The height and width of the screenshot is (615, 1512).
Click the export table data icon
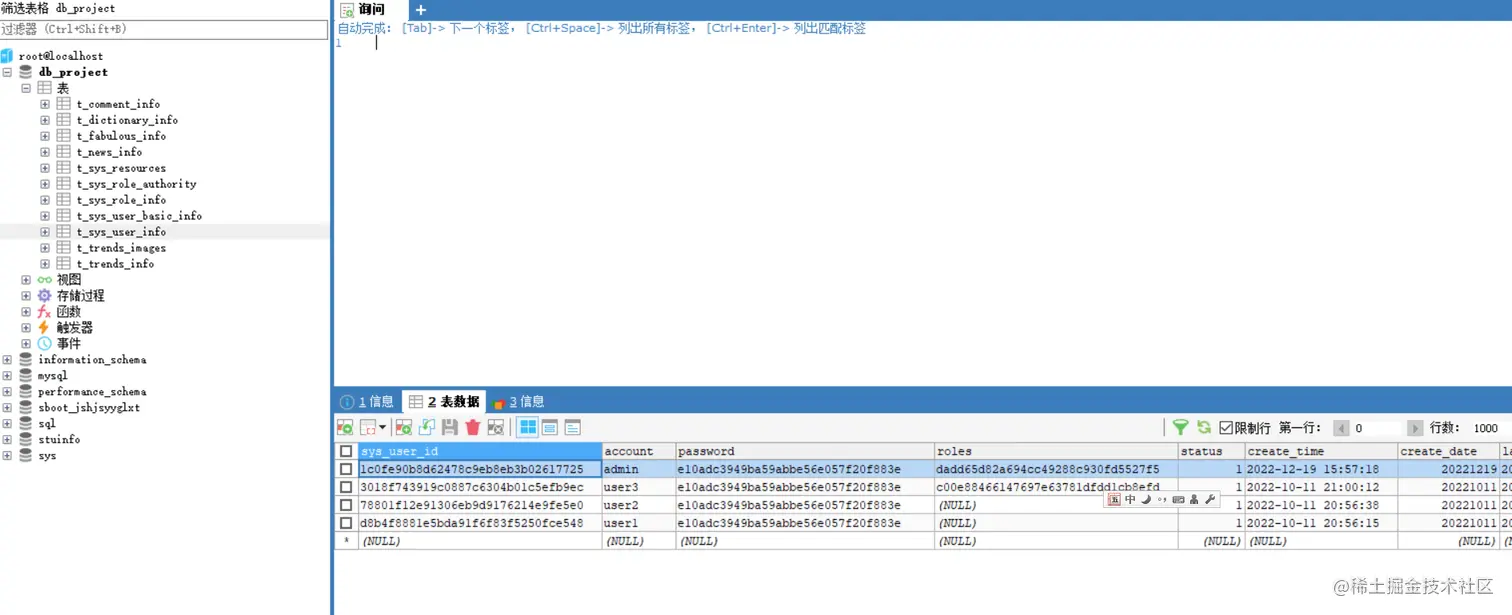pos(345,427)
